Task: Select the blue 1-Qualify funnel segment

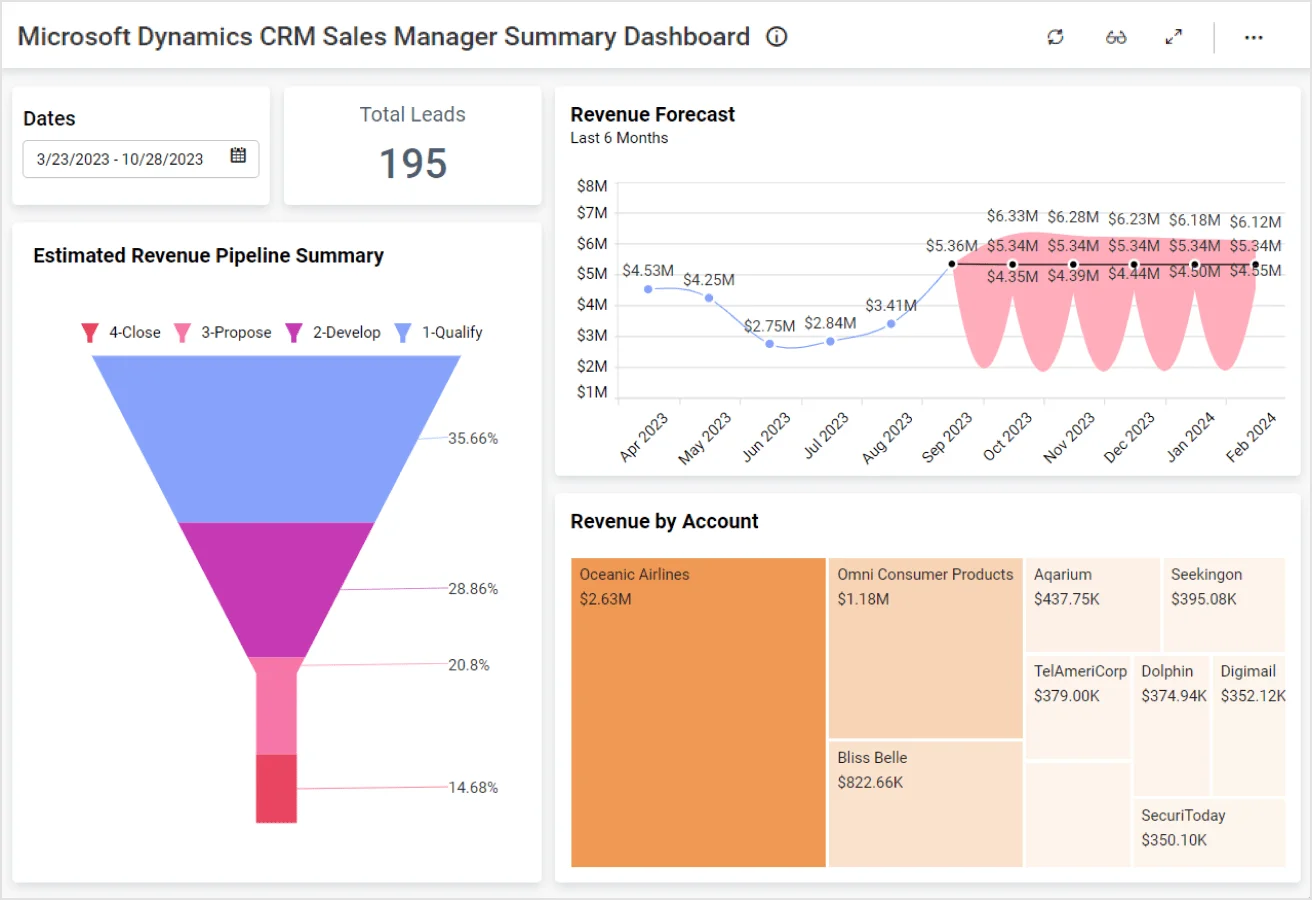Action: pos(276,438)
